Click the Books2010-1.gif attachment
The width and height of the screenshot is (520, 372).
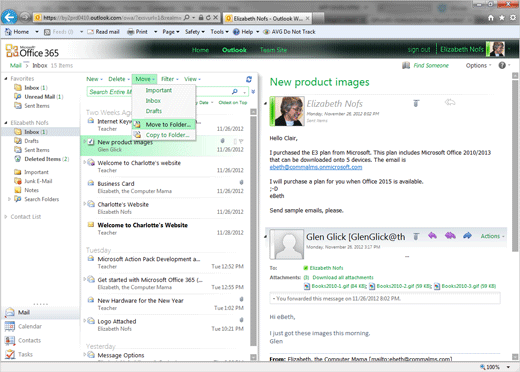[x=336, y=286]
